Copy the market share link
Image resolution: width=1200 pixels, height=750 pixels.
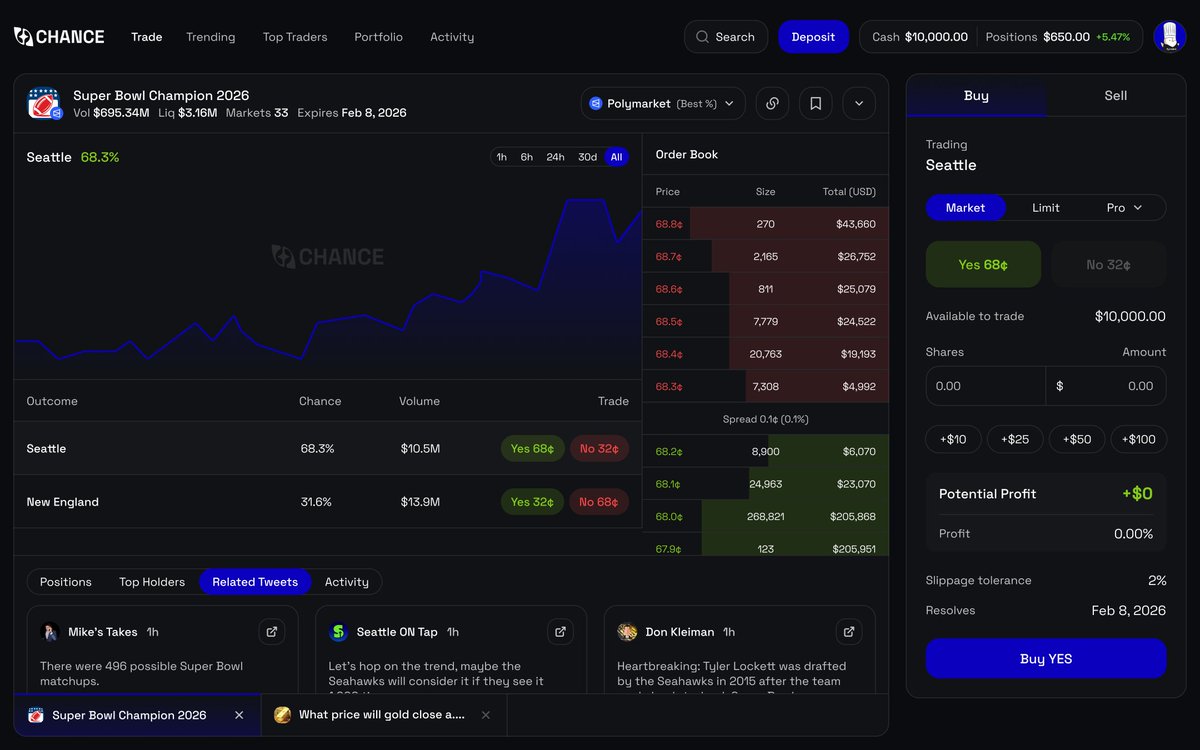pos(772,103)
